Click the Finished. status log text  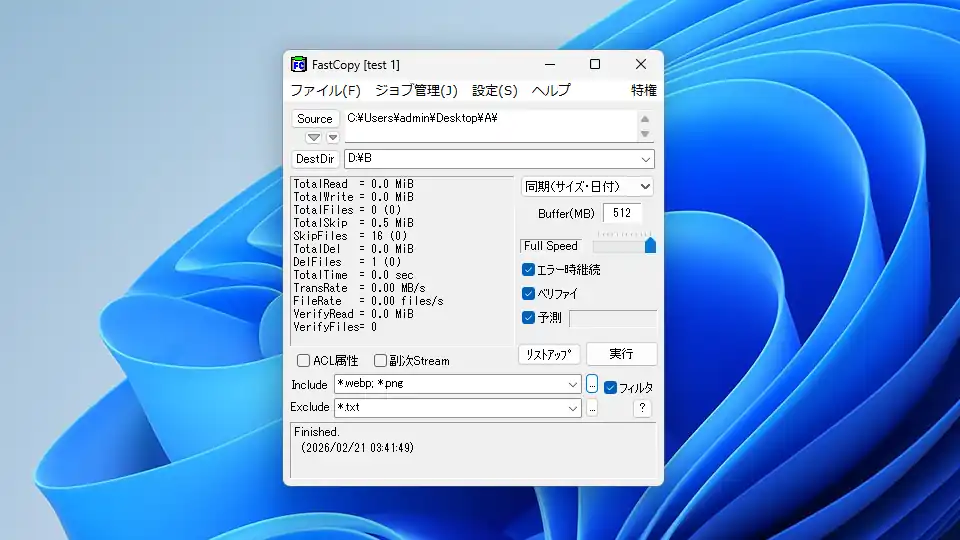317,432
